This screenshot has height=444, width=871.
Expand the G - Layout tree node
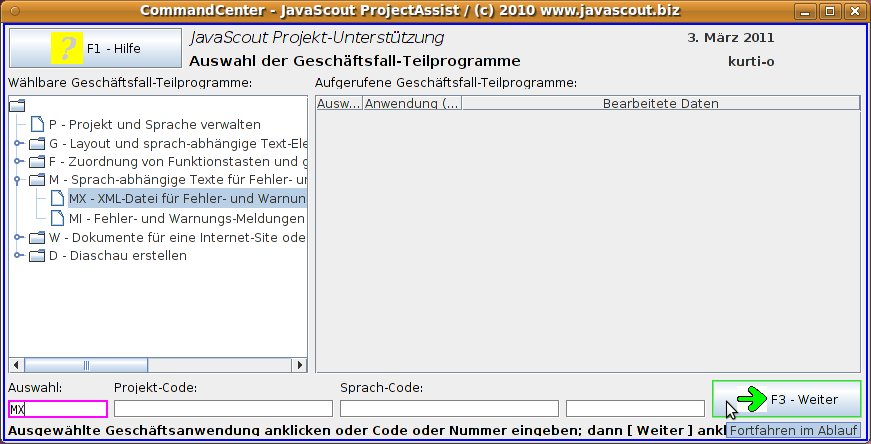17,144
